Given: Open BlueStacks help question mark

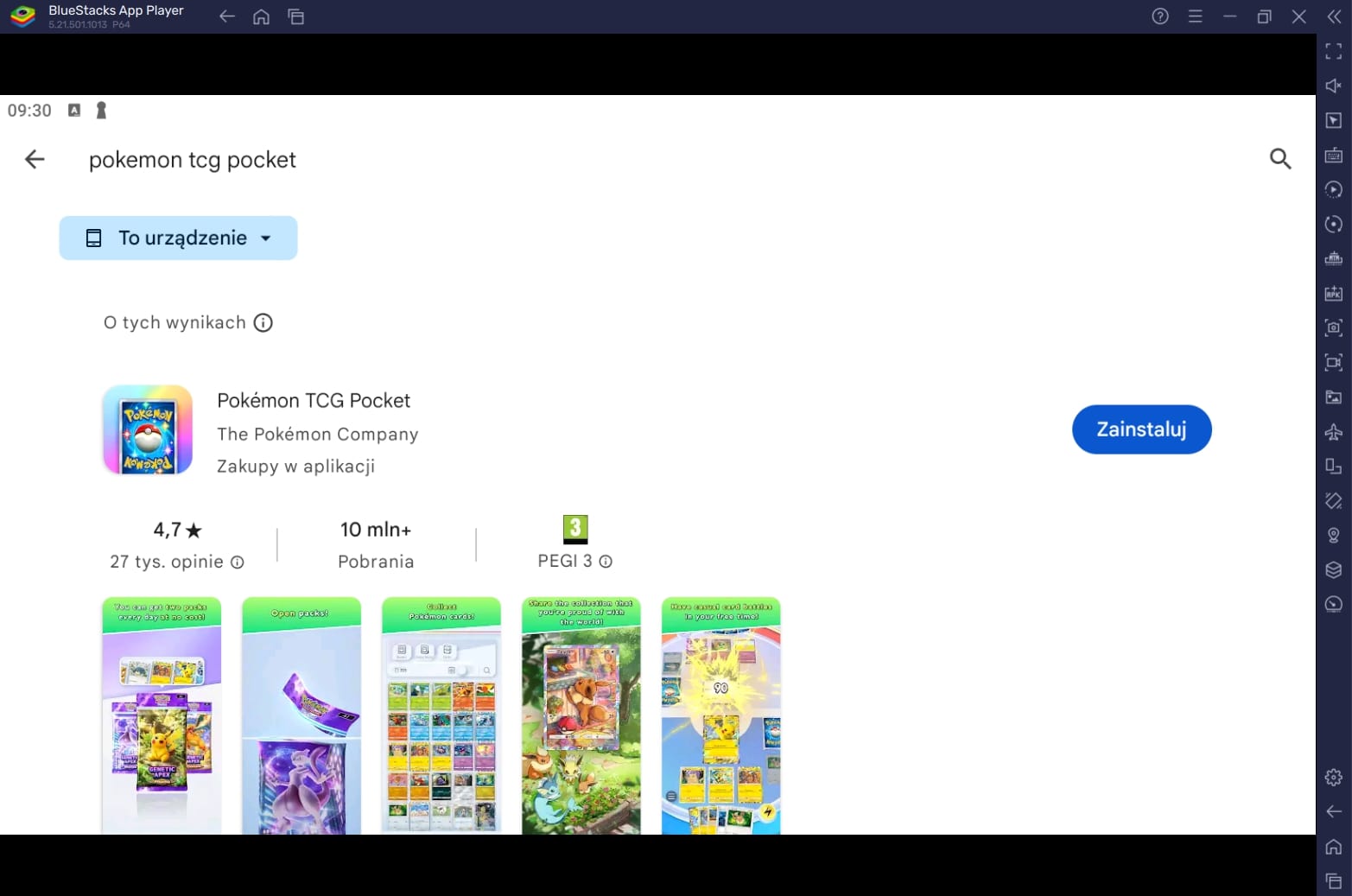Looking at the screenshot, I should pos(1160,16).
